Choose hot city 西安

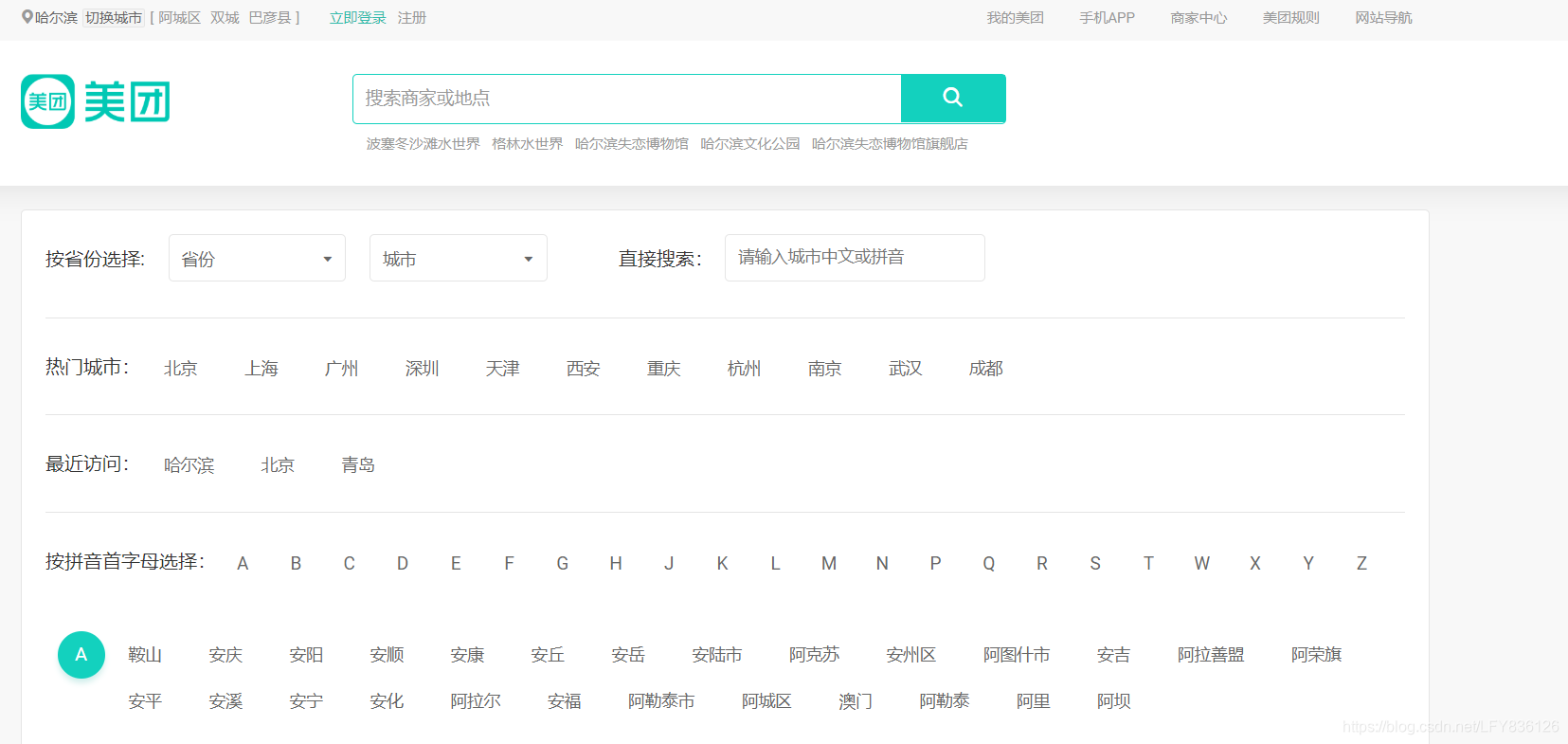[584, 368]
